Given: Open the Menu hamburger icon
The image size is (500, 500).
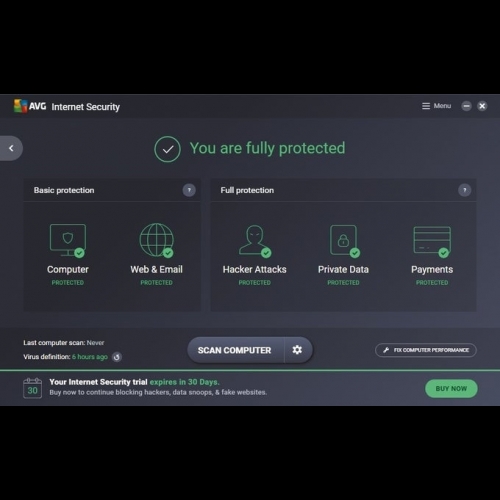Looking at the screenshot, I should point(426,106).
